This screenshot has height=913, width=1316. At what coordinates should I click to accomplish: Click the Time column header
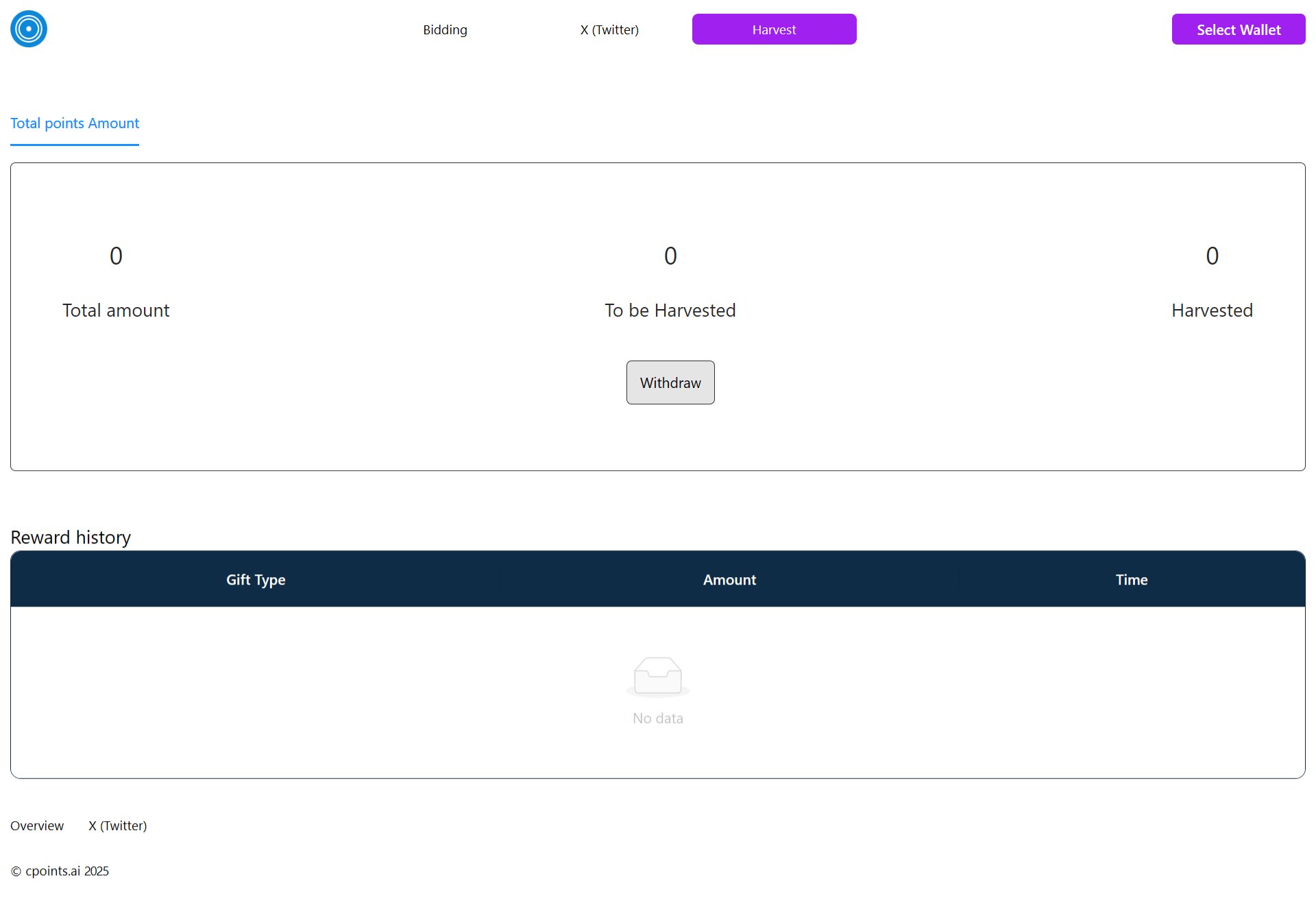point(1131,579)
